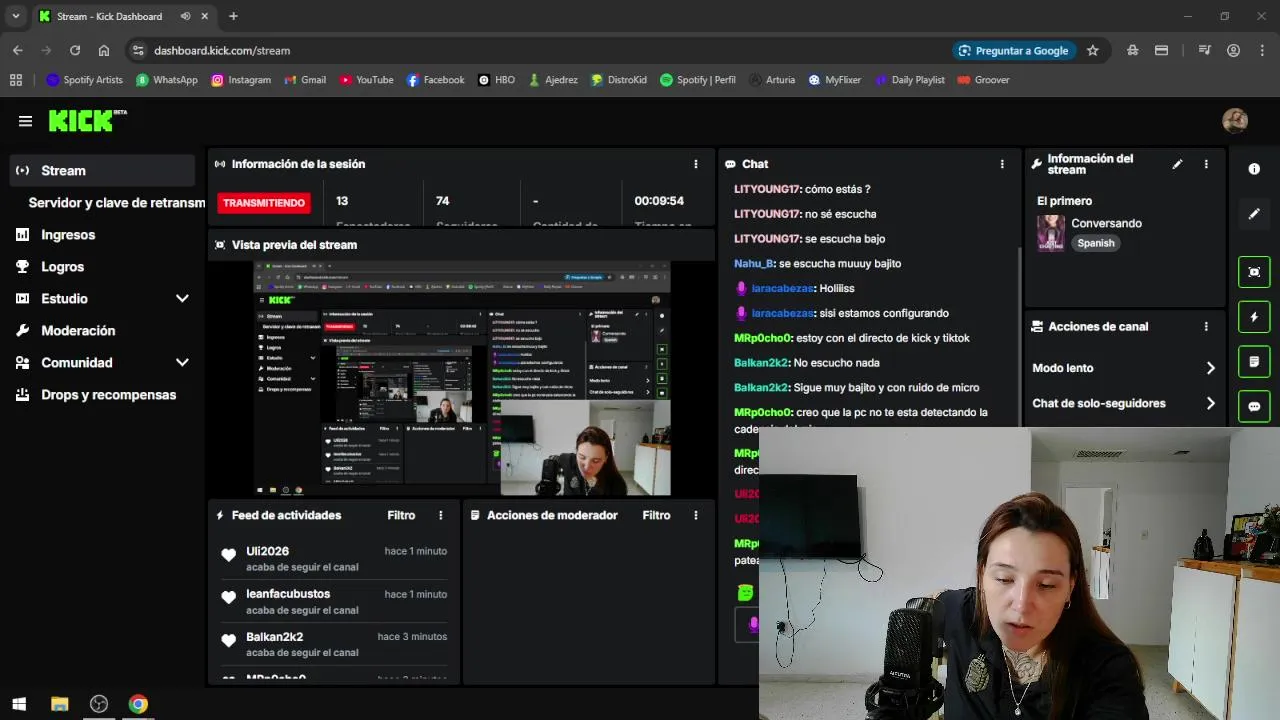Open a new Chrome tab
Screen dimensions: 1280x720
click(x=233, y=16)
